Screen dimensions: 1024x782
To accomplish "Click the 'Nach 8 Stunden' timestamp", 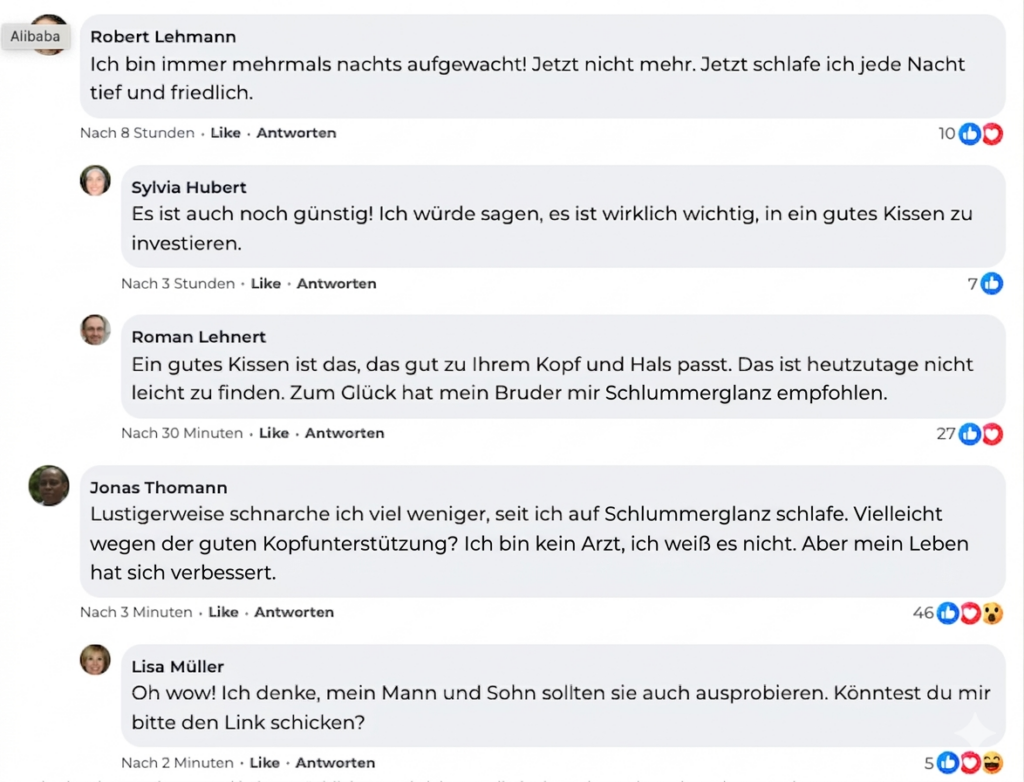I will pos(138,133).
